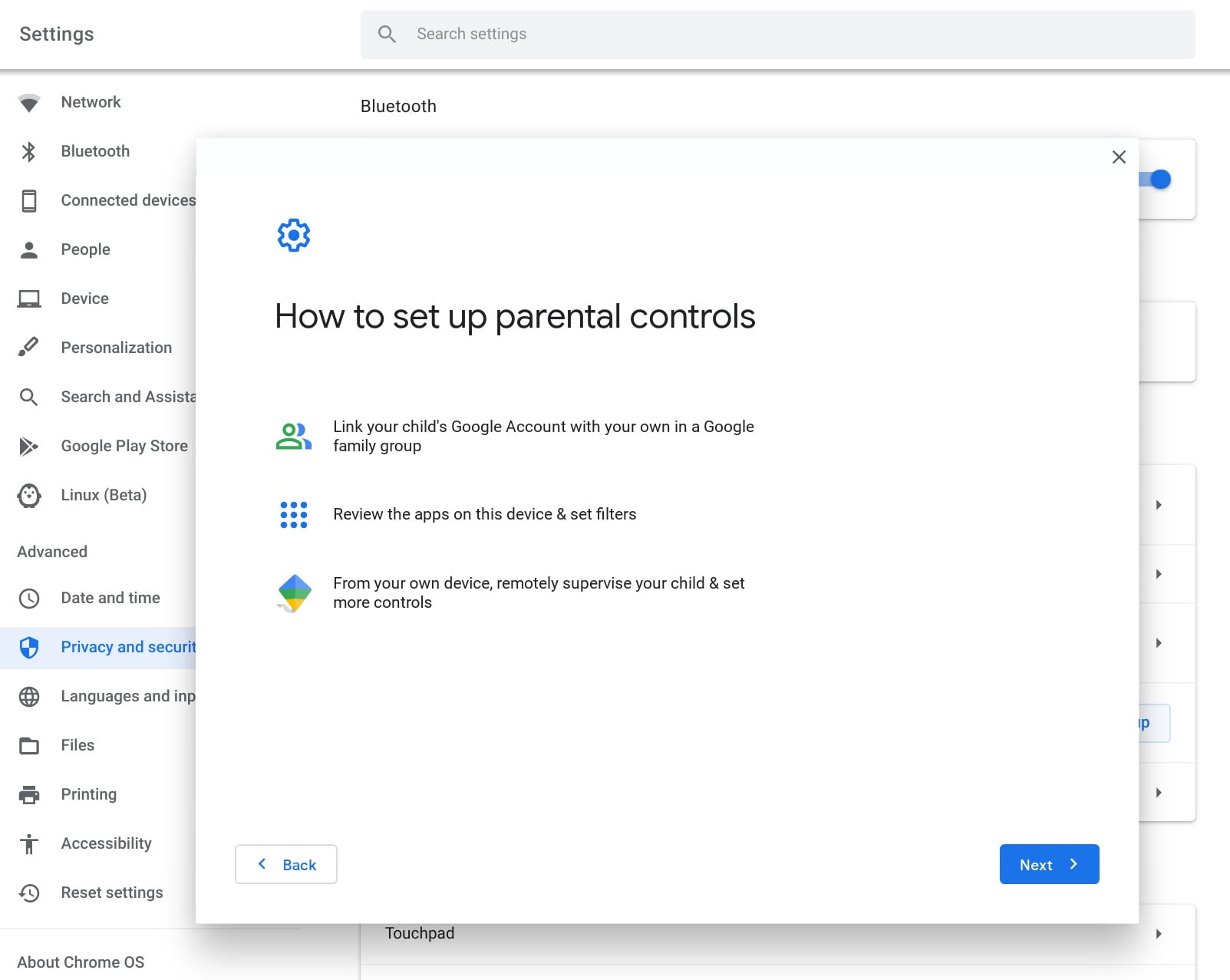Click the Network wifi icon in sidebar
Image resolution: width=1230 pixels, height=980 pixels.
29,103
